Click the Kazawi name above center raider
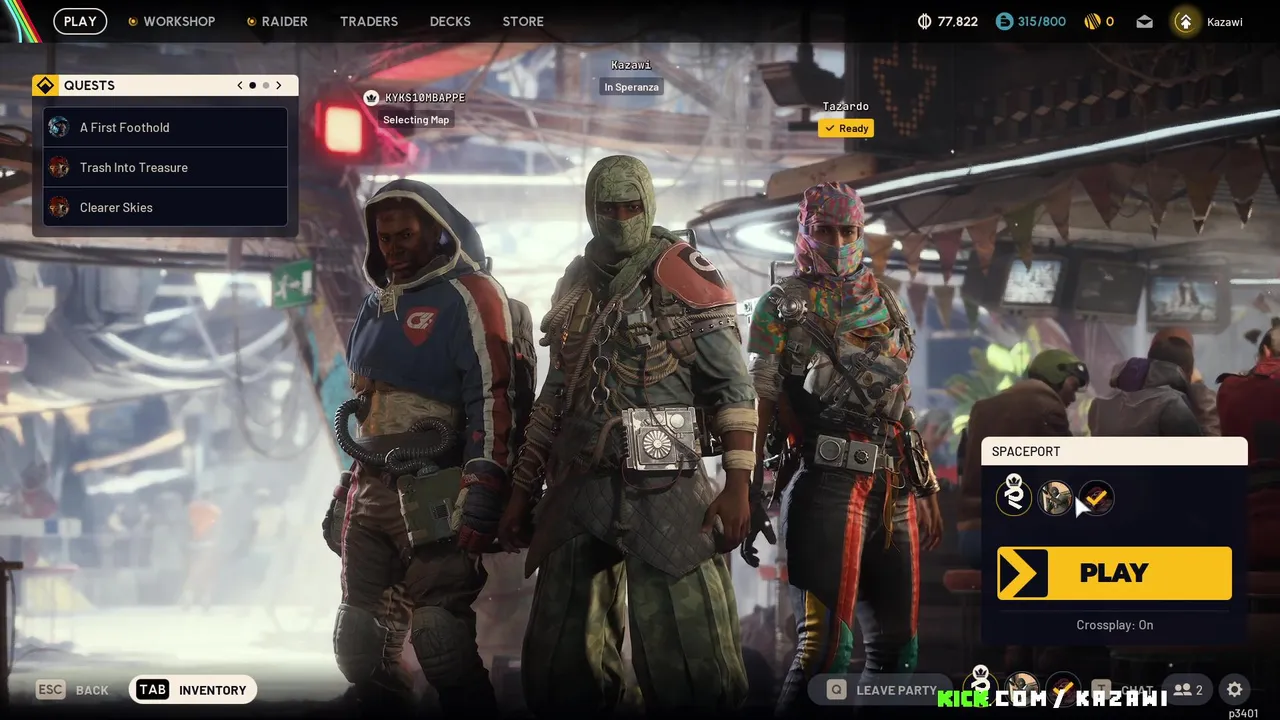The width and height of the screenshot is (1280, 720). (x=631, y=65)
